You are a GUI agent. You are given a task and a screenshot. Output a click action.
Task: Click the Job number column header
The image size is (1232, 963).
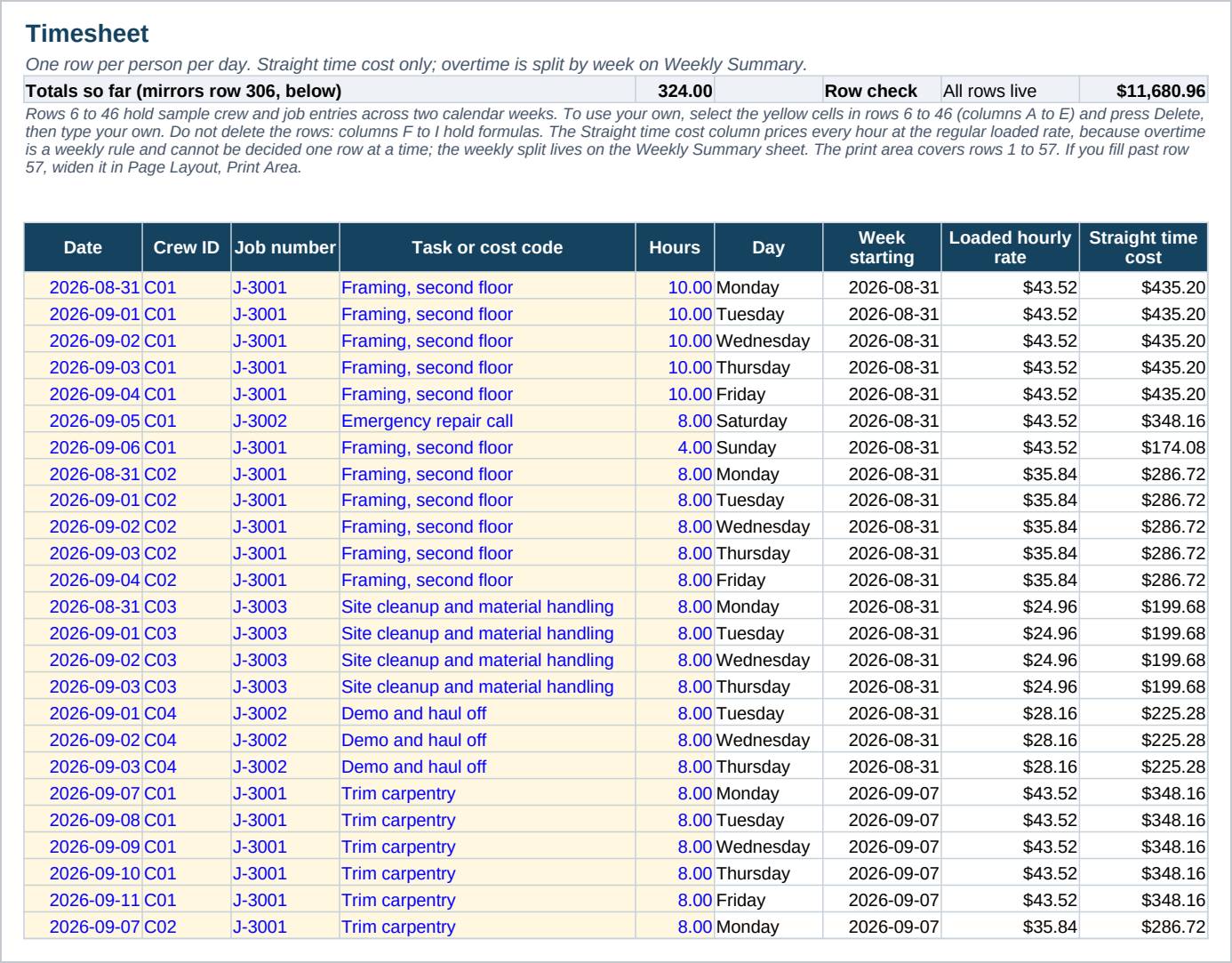(x=285, y=247)
